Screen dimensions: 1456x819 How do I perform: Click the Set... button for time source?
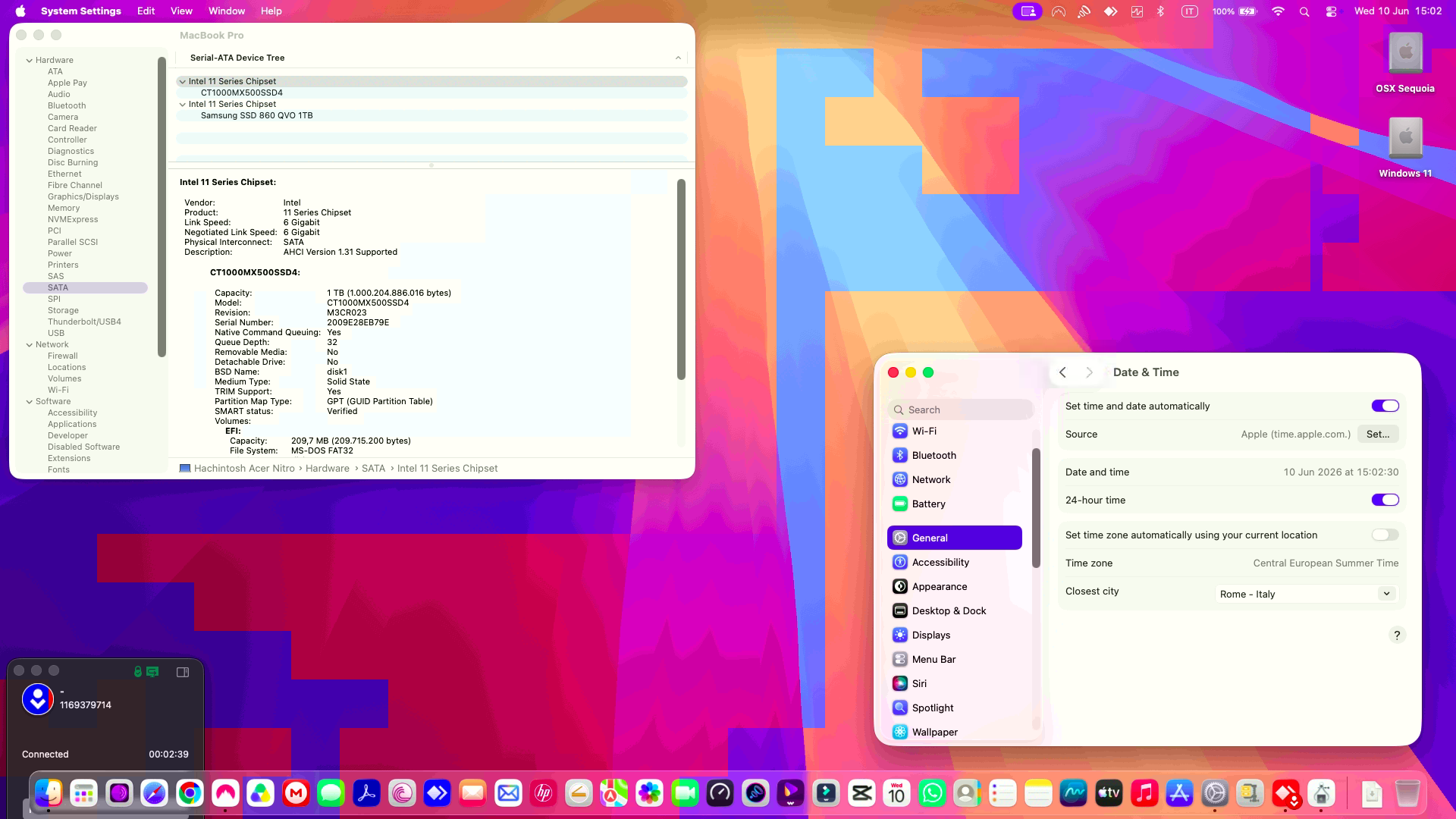click(1378, 434)
